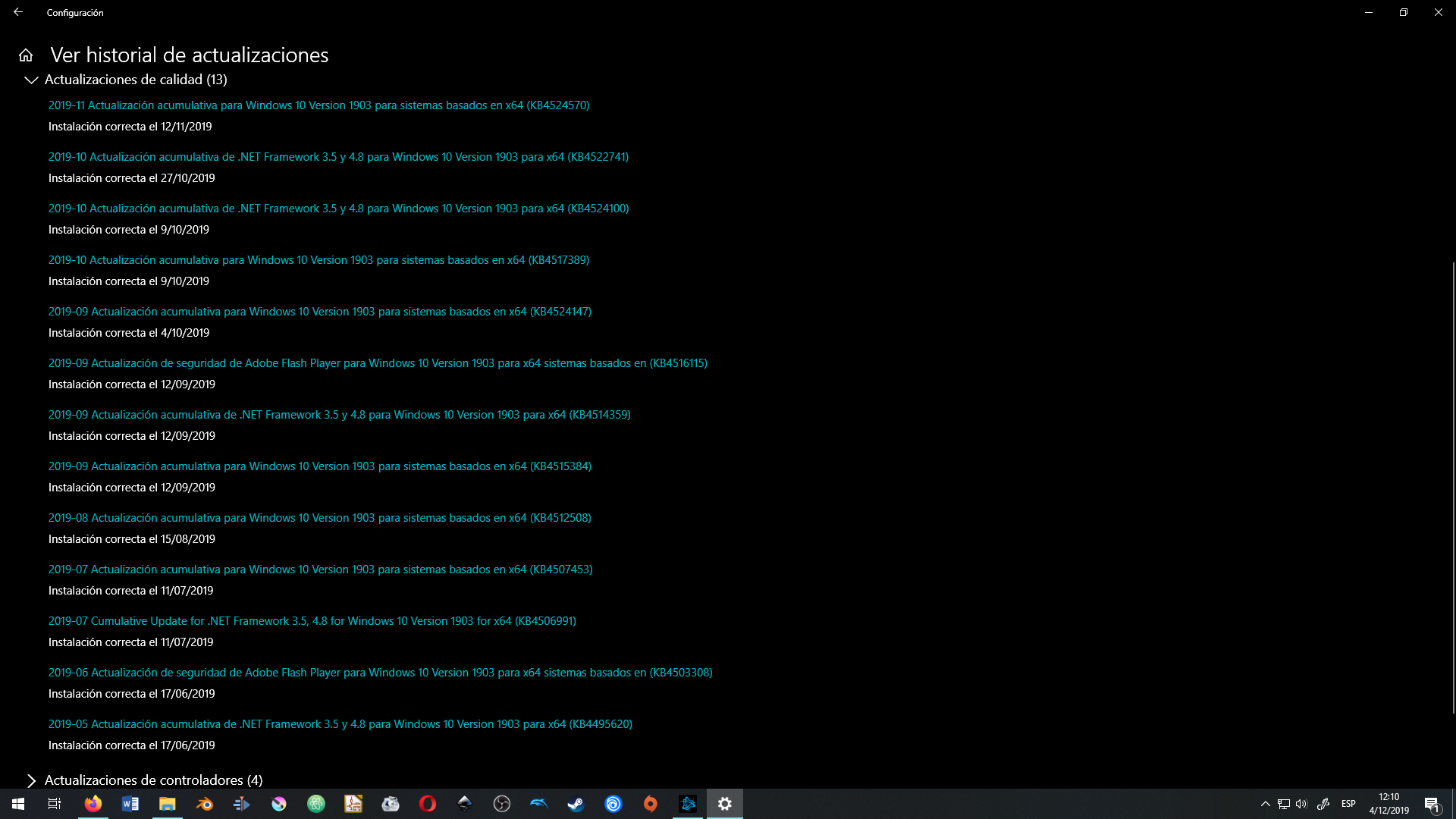Expand the Actualizaciones de controladores section
This screenshot has height=819, width=1456.
click(31, 780)
